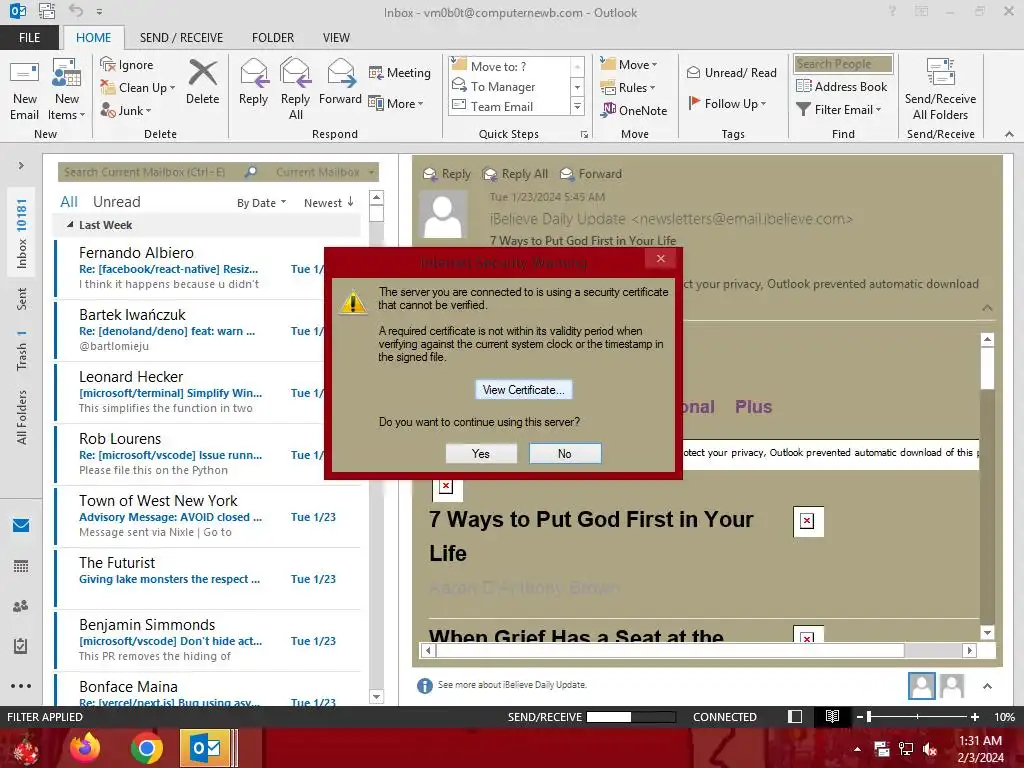The width and height of the screenshot is (1024, 768).
Task: Expand the Quick Steps gallery
Action: coord(577,106)
